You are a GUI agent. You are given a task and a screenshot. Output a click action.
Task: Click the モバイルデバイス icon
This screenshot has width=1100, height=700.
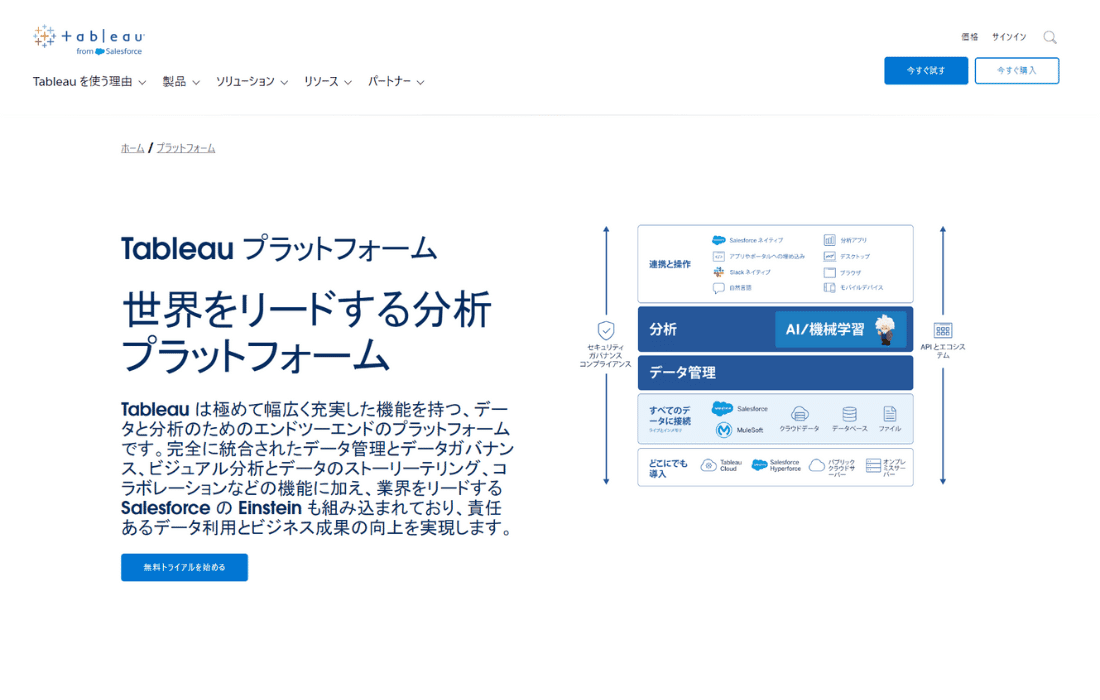[x=829, y=288]
